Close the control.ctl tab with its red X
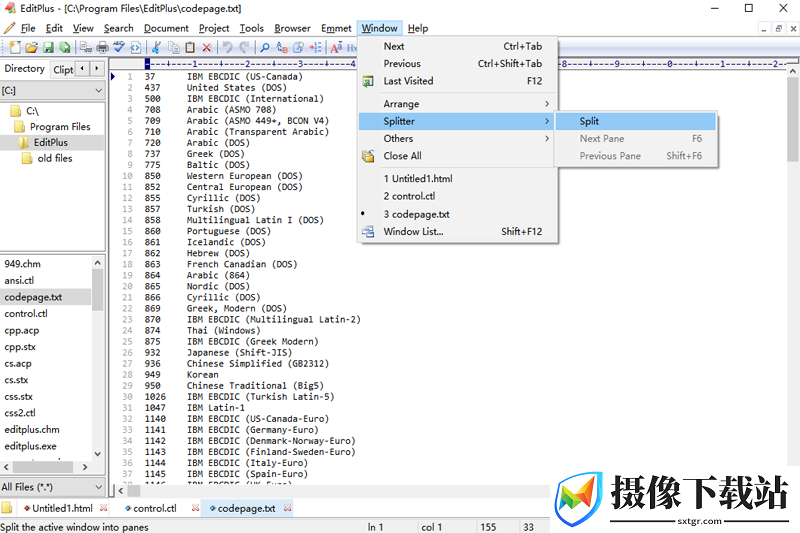Screen dimensions: 800x533 [195, 508]
